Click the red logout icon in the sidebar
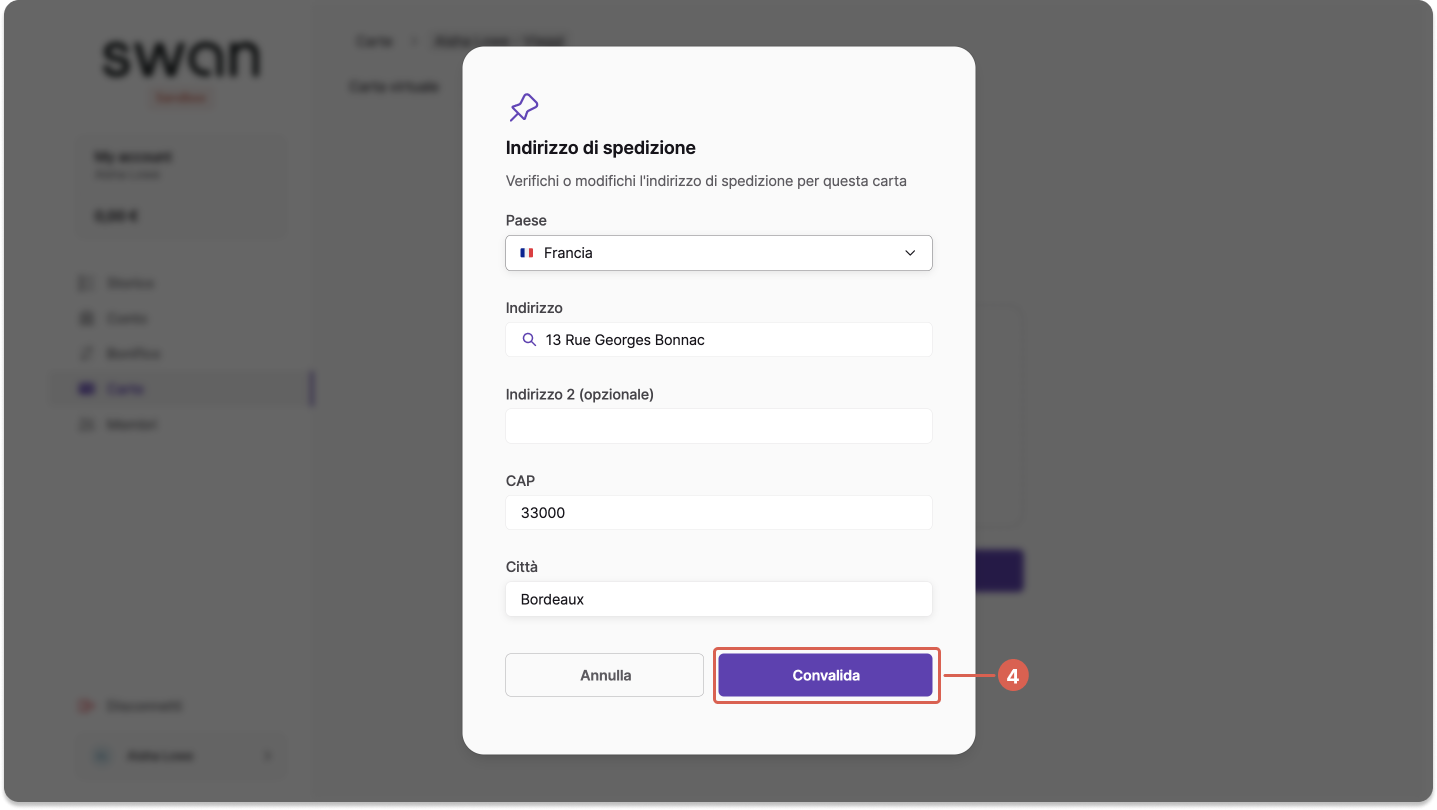Image resolution: width=1437 pixels, height=810 pixels. coord(86,706)
